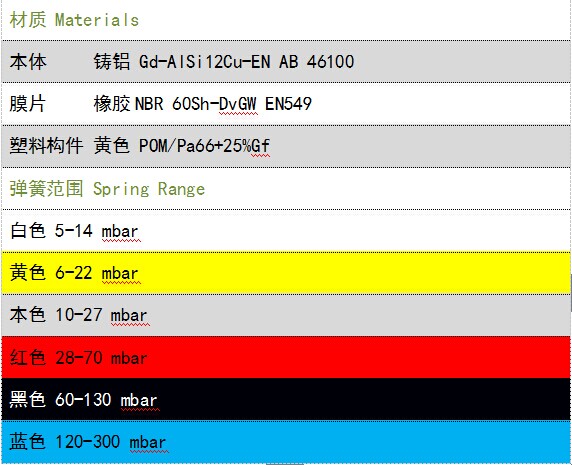Click the Gd-AlSi12Cu-EN AB 46100 text
The width and height of the screenshot is (572, 465).
[x=247, y=61]
